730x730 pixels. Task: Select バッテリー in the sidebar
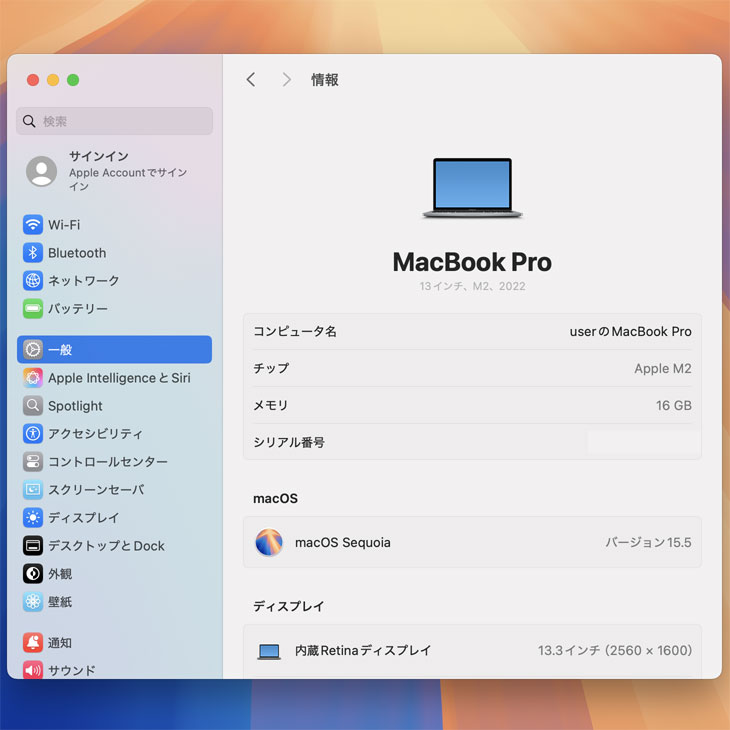tap(78, 309)
